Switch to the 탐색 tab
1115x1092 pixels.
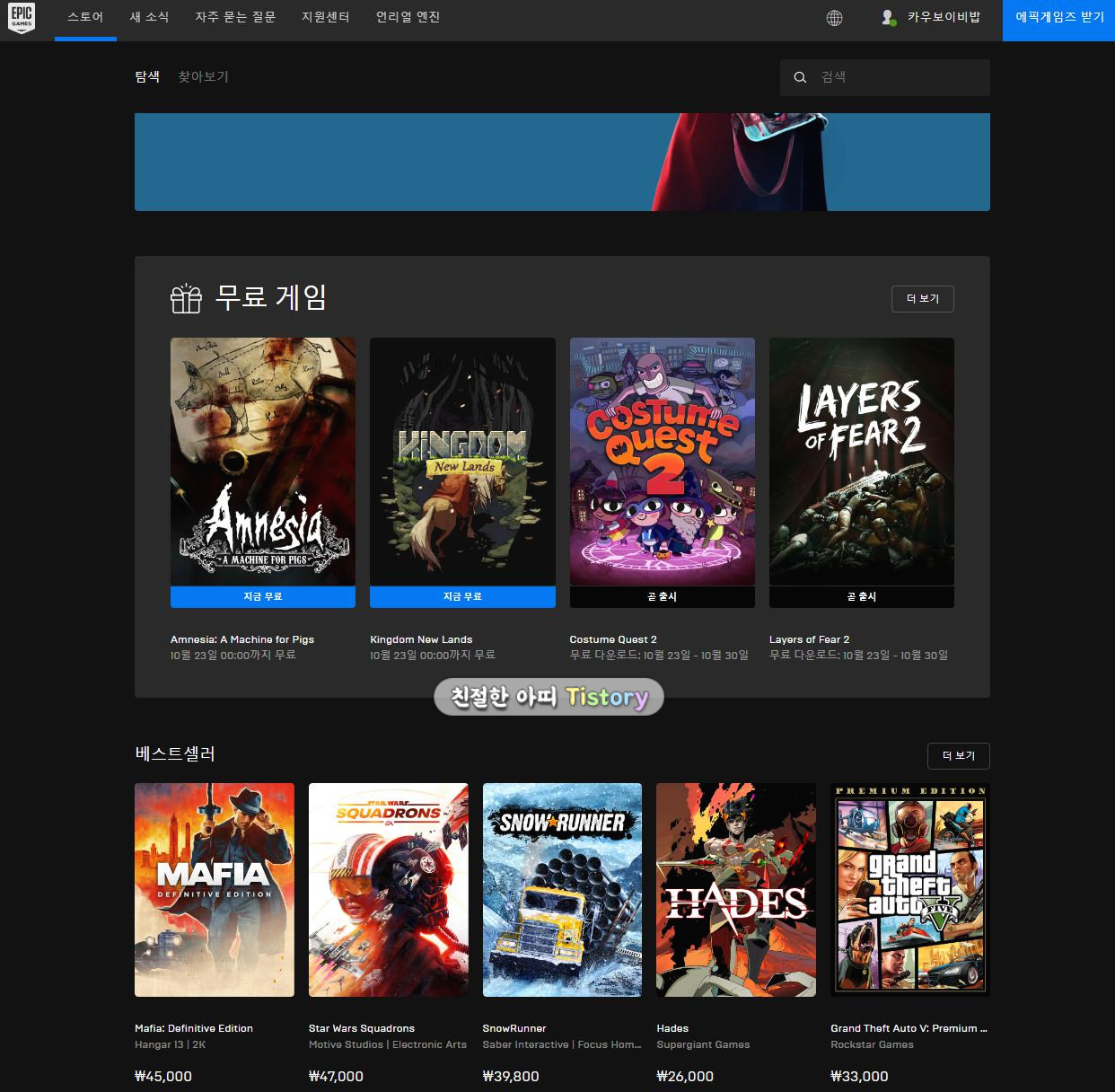tap(147, 77)
